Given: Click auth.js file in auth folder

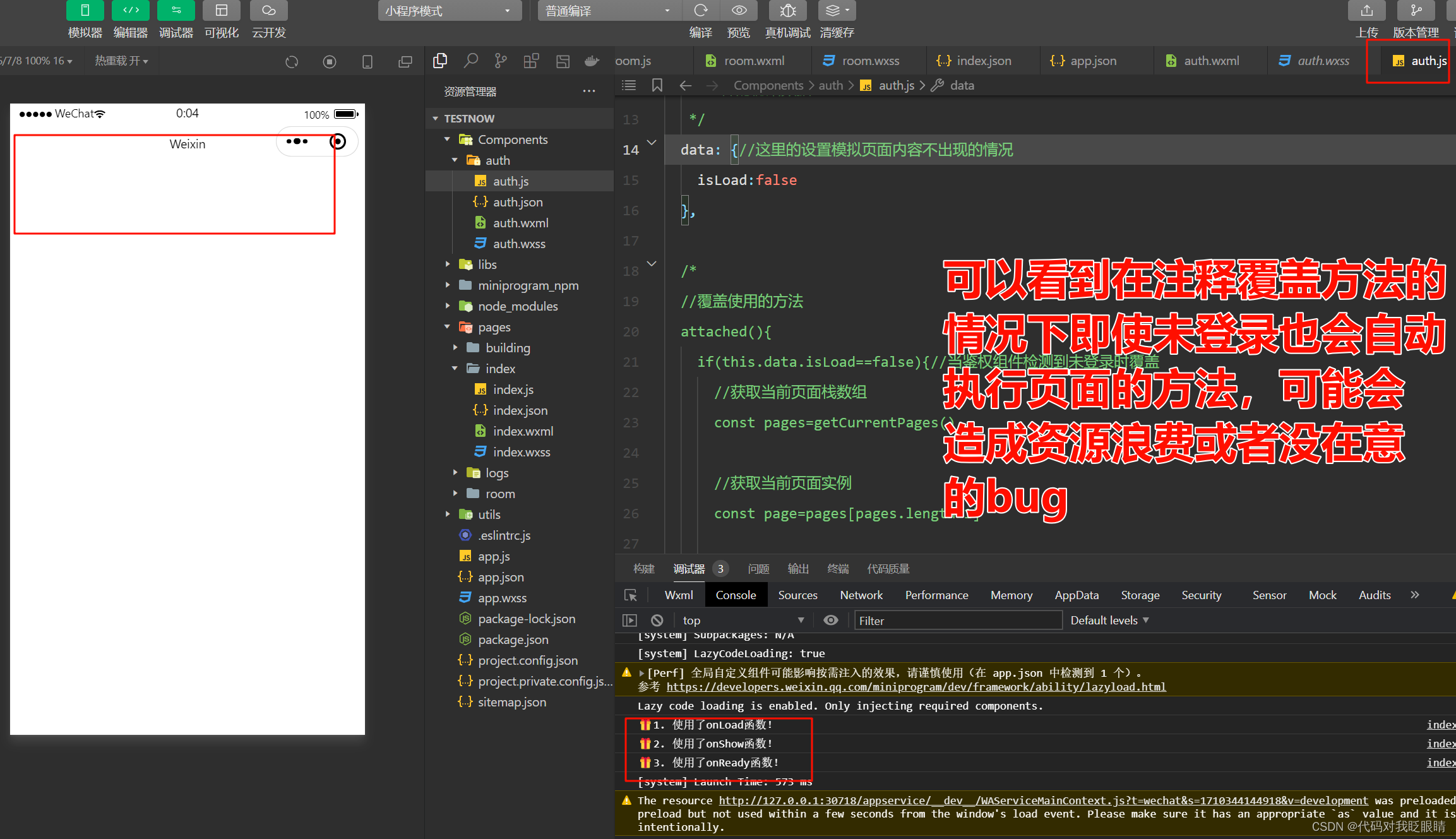Looking at the screenshot, I should coord(512,181).
